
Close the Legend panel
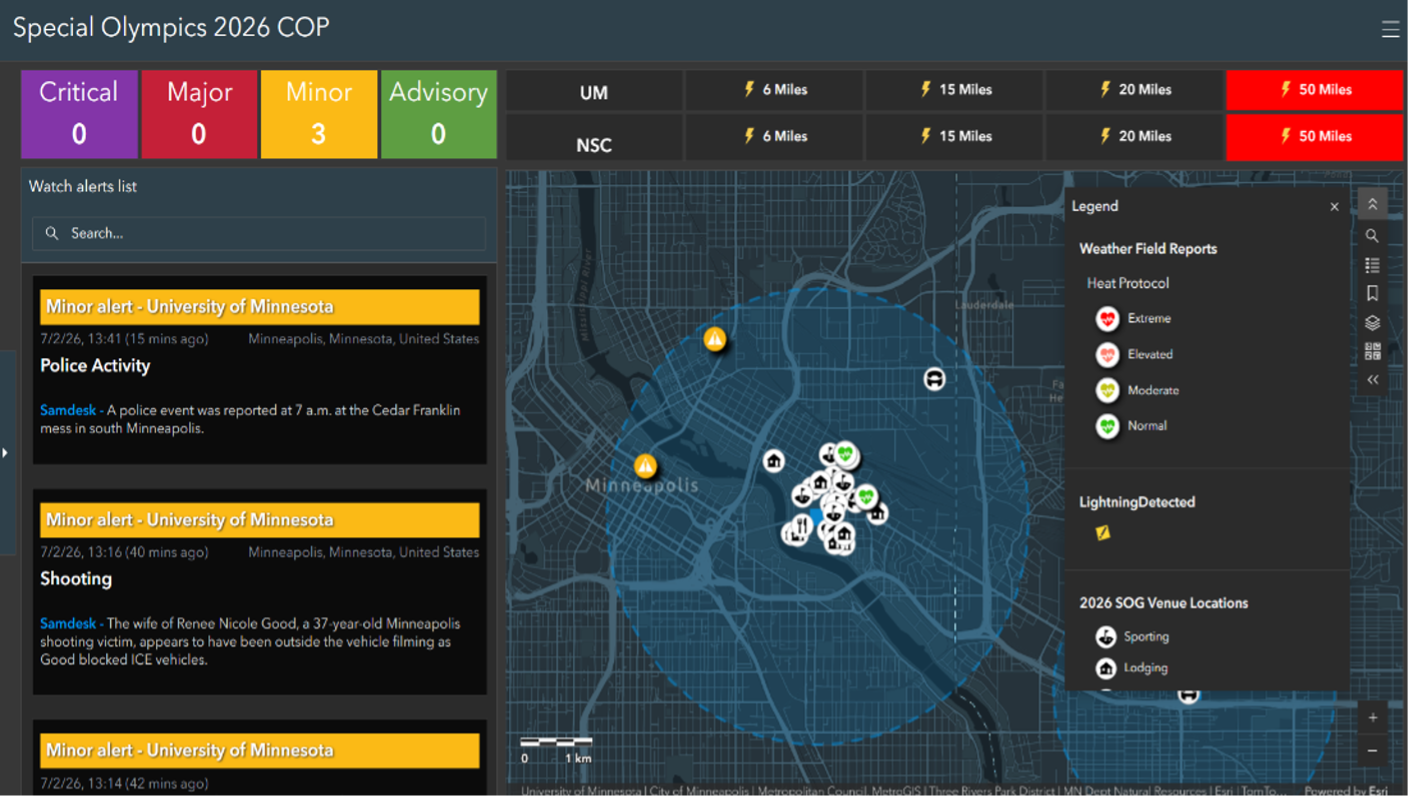[x=1334, y=207]
